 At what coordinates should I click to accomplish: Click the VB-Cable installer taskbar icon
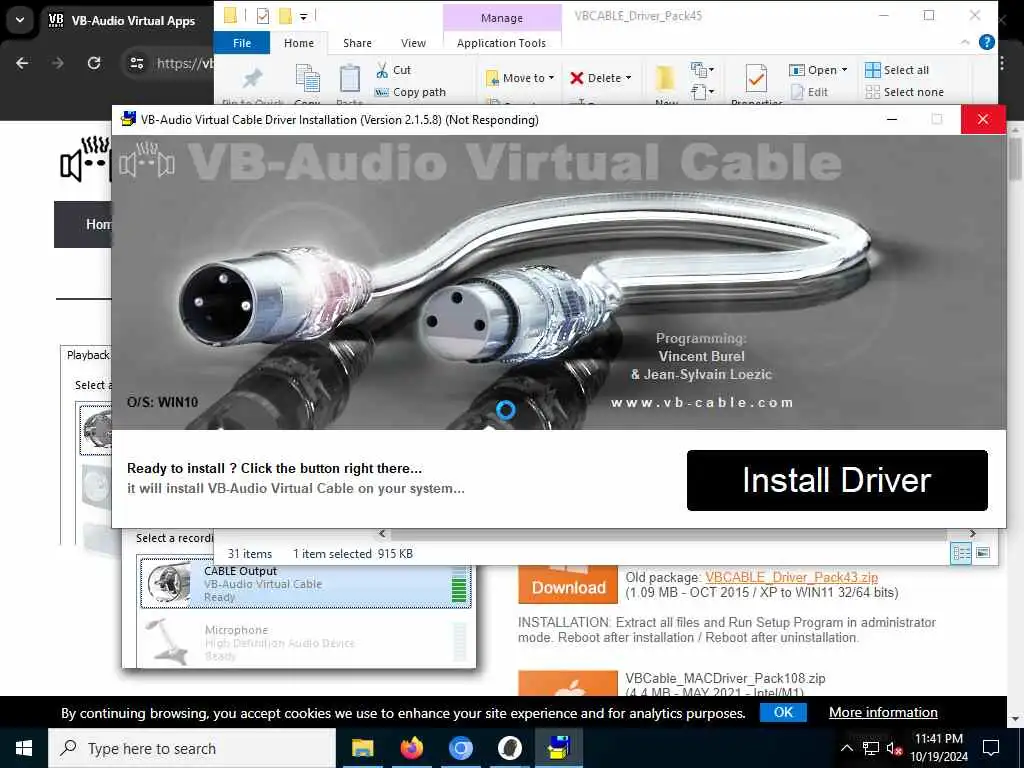(x=559, y=748)
